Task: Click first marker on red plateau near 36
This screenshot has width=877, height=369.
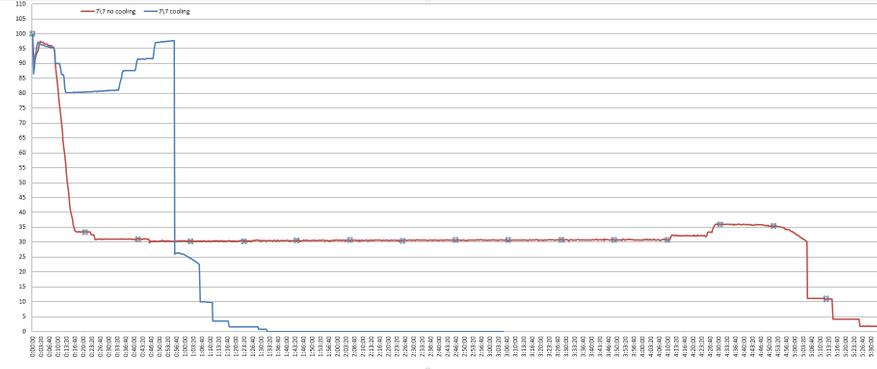Action: click(x=720, y=224)
